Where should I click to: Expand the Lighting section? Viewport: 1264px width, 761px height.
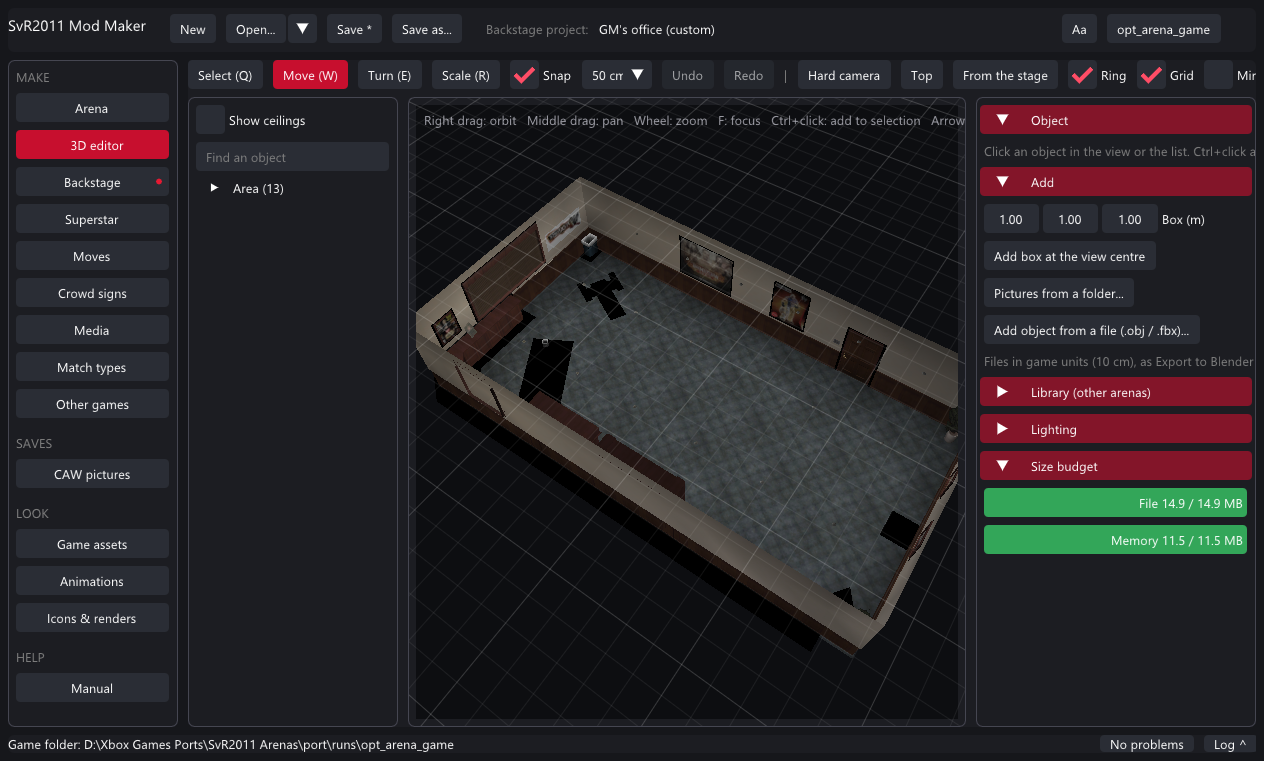tap(1117, 429)
